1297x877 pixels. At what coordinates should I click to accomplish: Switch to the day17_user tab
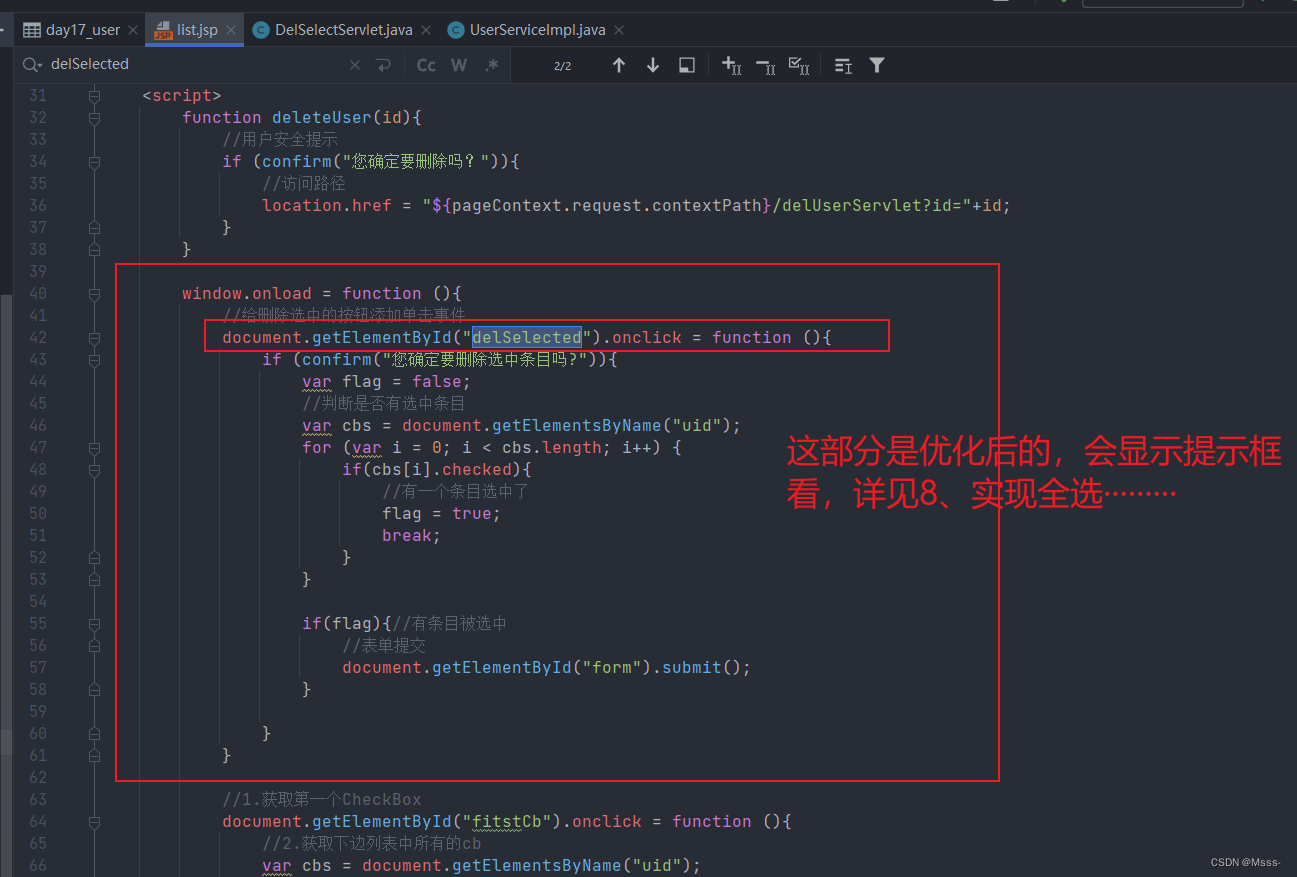(x=82, y=30)
